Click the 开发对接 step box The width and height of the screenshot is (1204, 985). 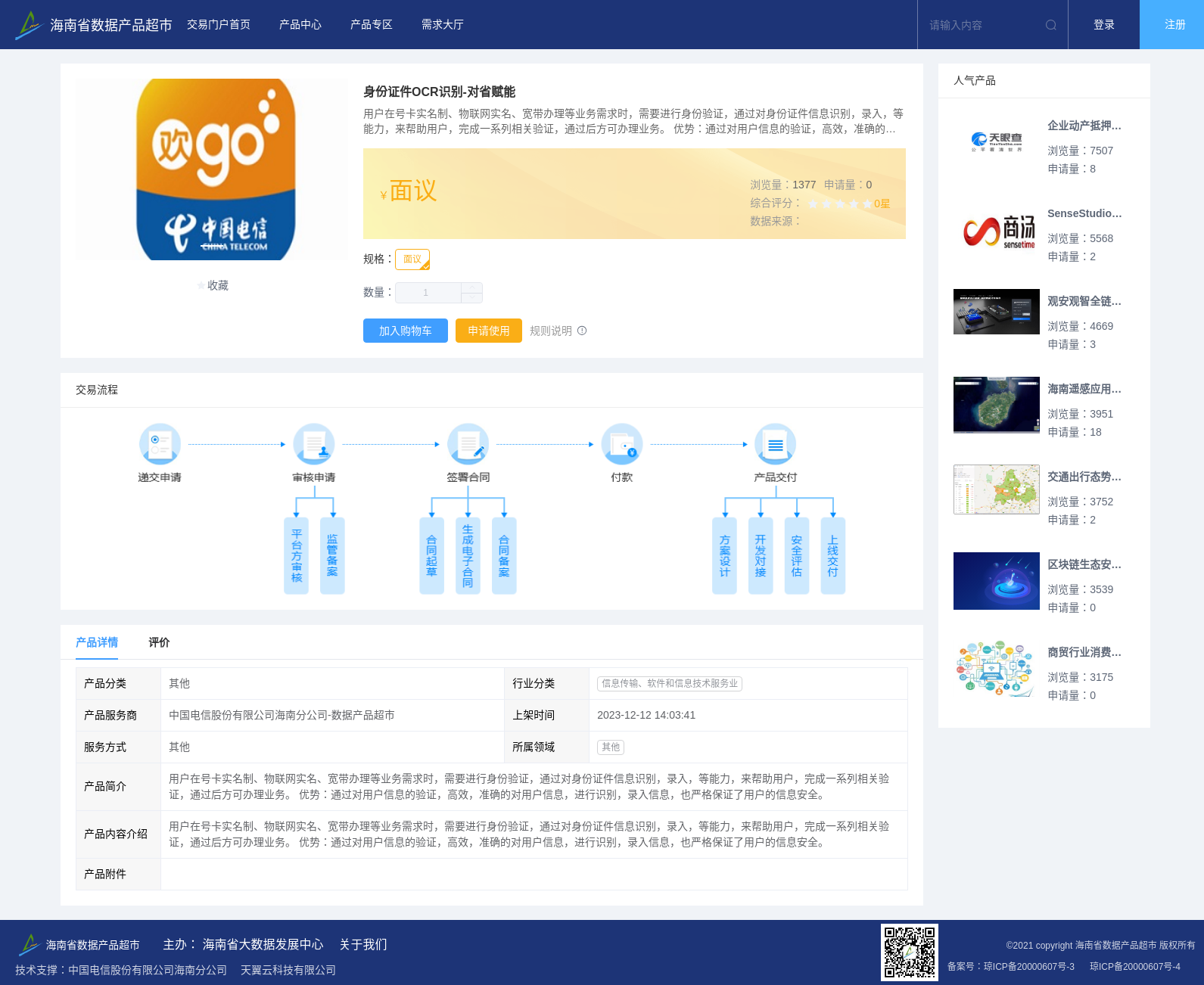point(761,555)
